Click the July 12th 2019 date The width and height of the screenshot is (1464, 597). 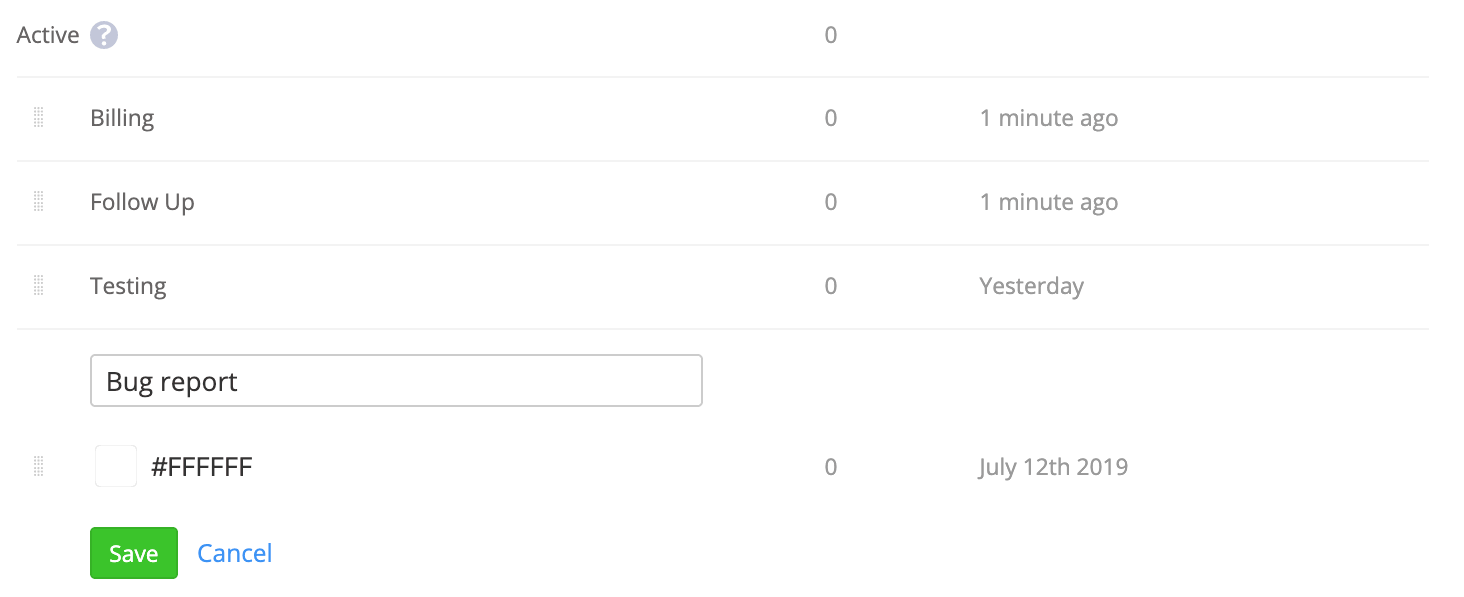[1054, 467]
